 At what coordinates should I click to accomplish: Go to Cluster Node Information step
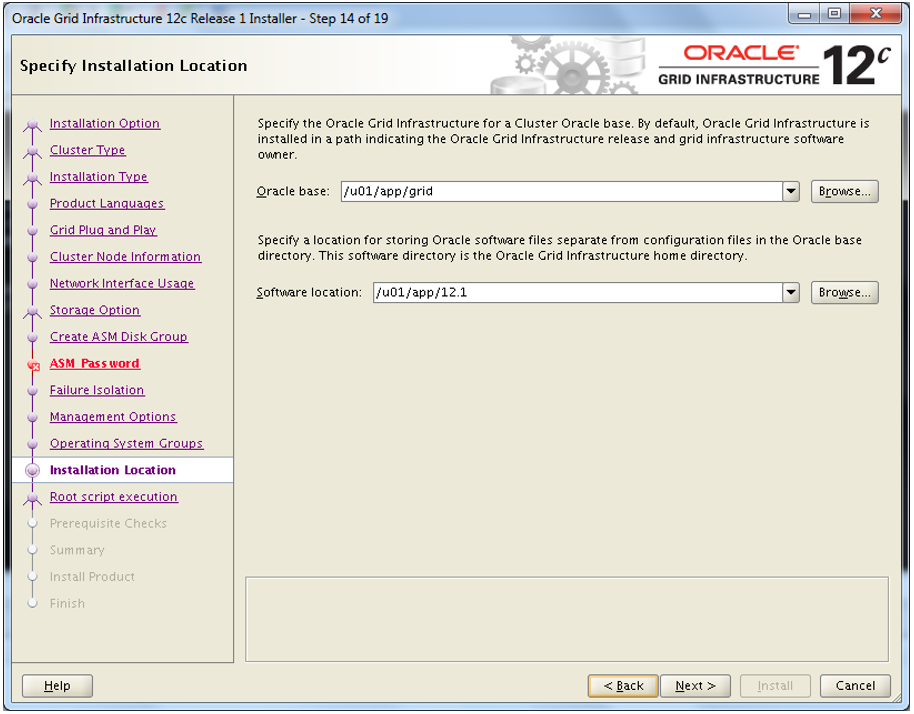125,257
